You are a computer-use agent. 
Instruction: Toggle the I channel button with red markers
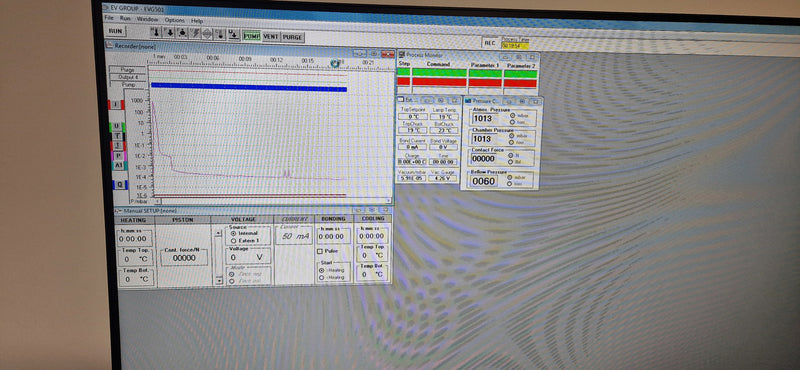point(116,105)
